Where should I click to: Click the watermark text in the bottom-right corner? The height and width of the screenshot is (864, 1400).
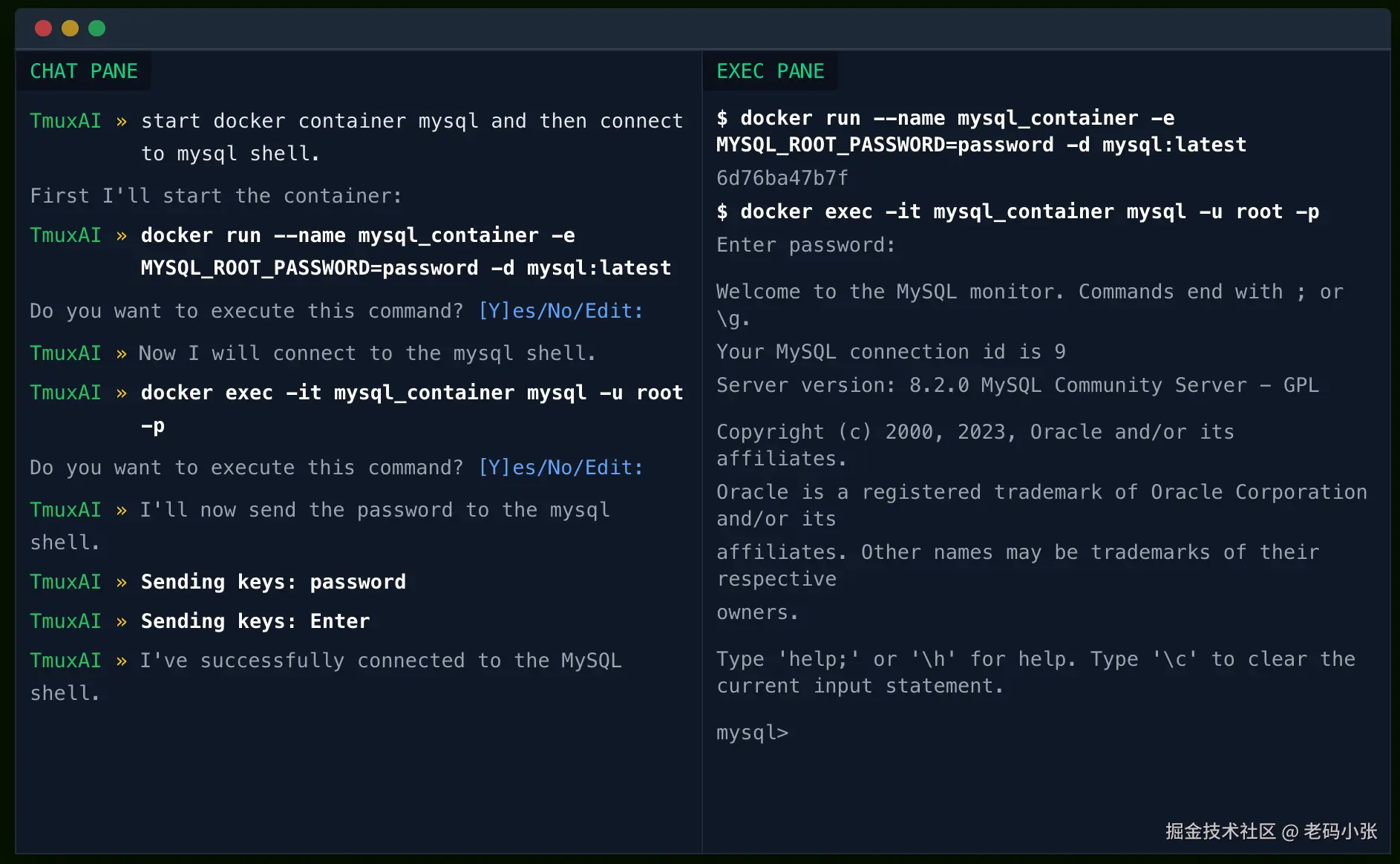pyautogui.click(x=1271, y=831)
